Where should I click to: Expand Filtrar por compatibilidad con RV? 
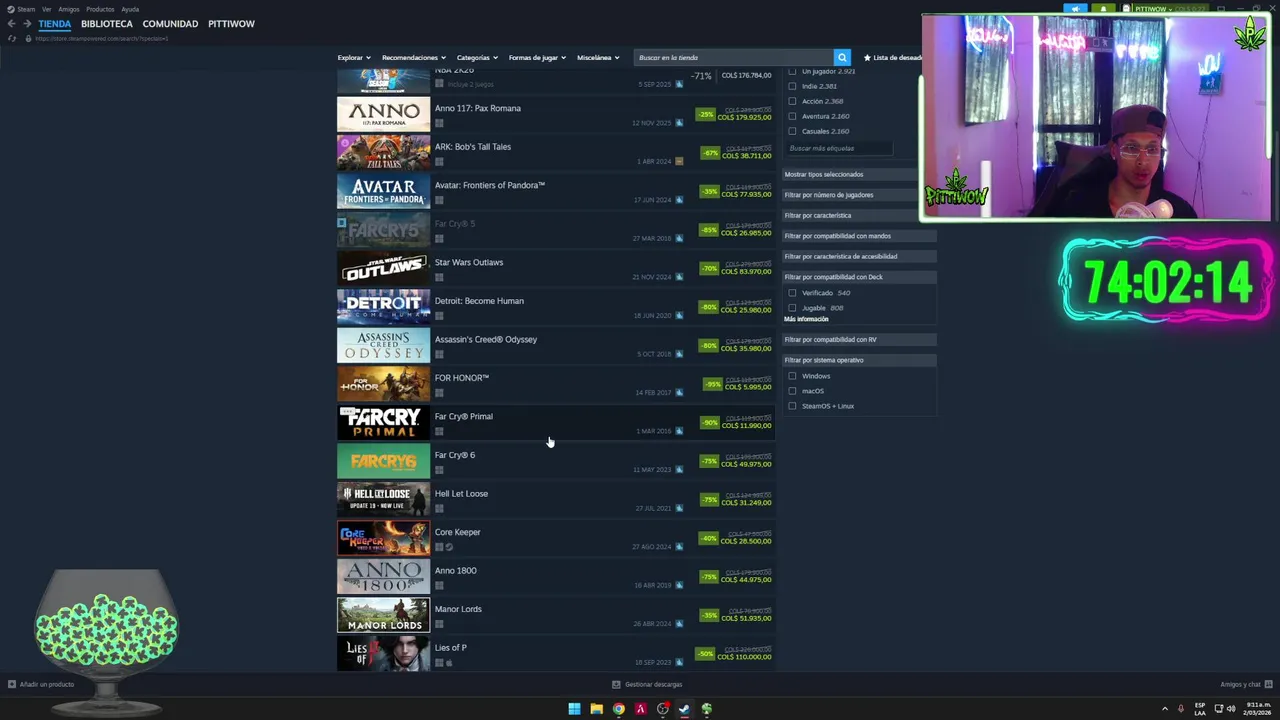[x=859, y=339]
